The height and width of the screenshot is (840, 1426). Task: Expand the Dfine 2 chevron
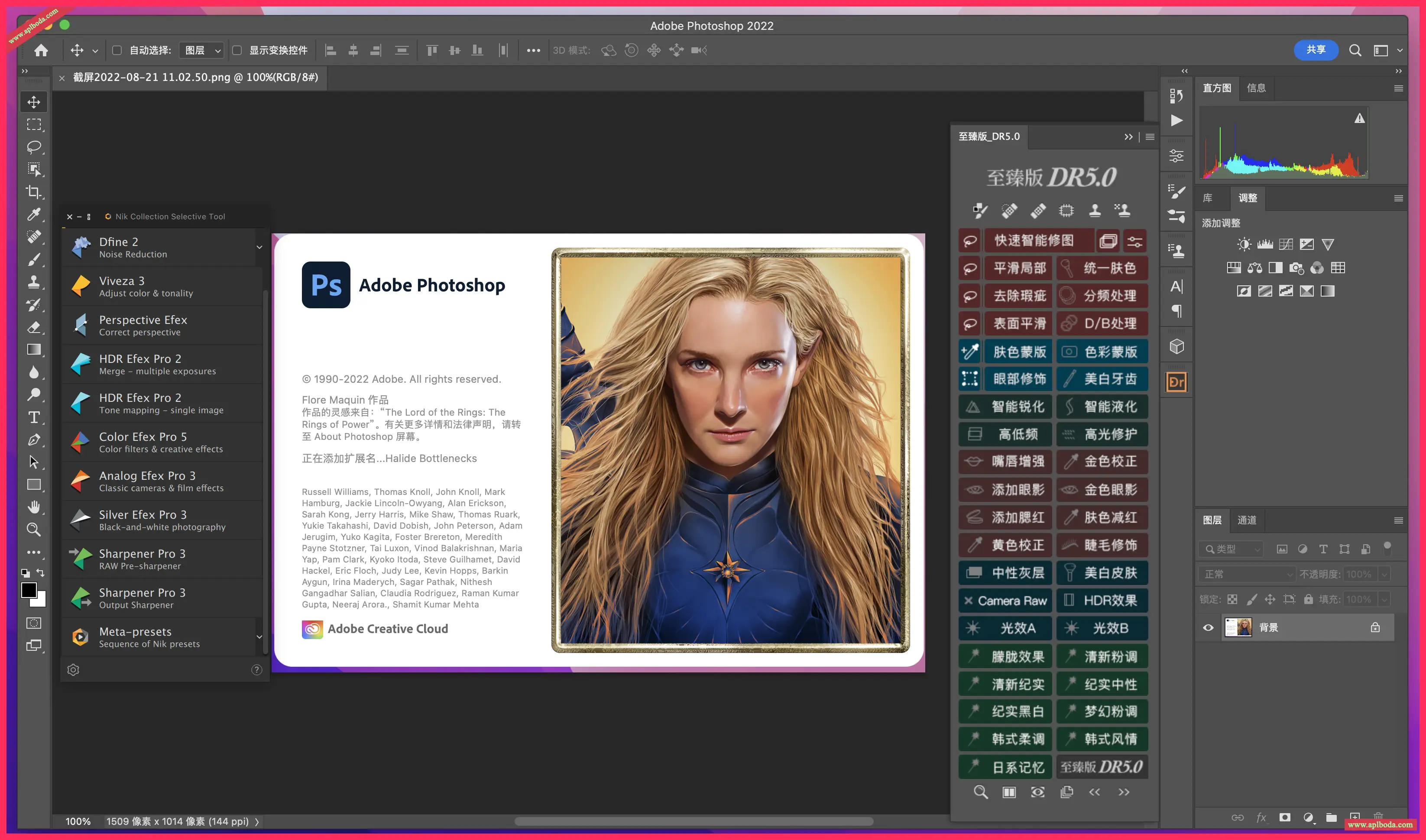(259, 247)
